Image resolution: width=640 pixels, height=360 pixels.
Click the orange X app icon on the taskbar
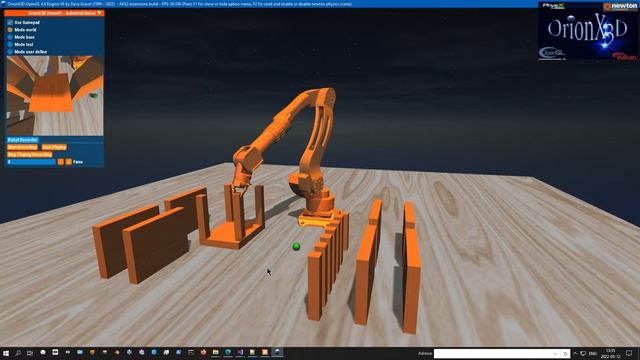point(265,353)
